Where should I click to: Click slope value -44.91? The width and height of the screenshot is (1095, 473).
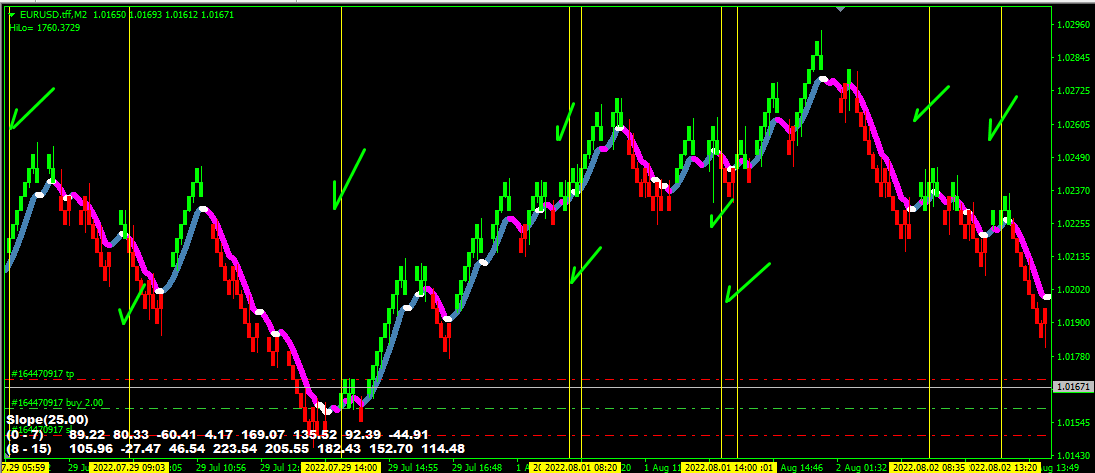tap(409, 435)
